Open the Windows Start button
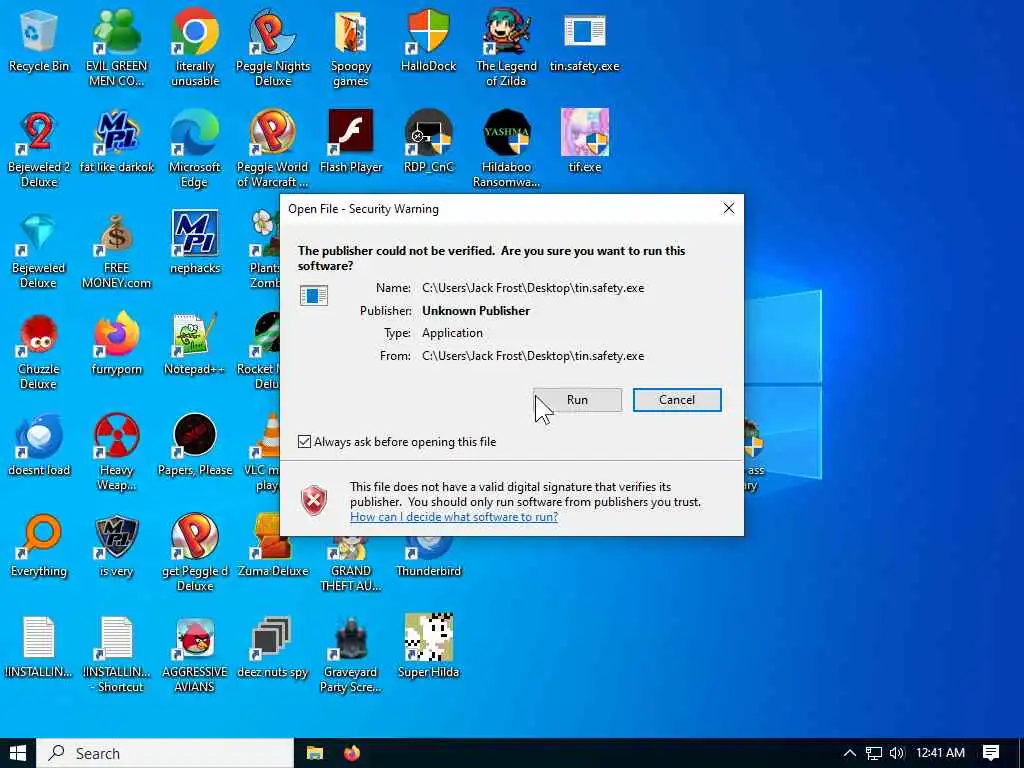 tap(18, 753)
